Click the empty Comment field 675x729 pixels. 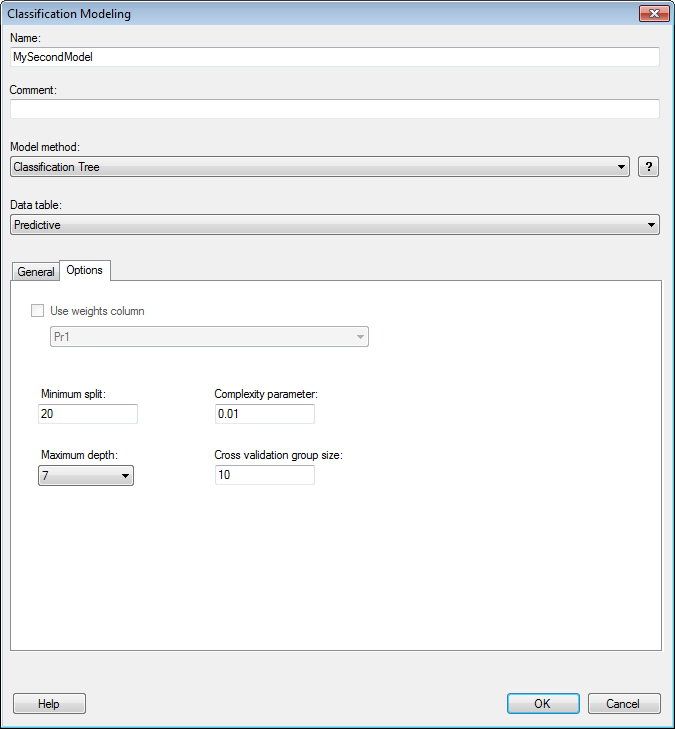pyautogui.click(x=335, y=109)
